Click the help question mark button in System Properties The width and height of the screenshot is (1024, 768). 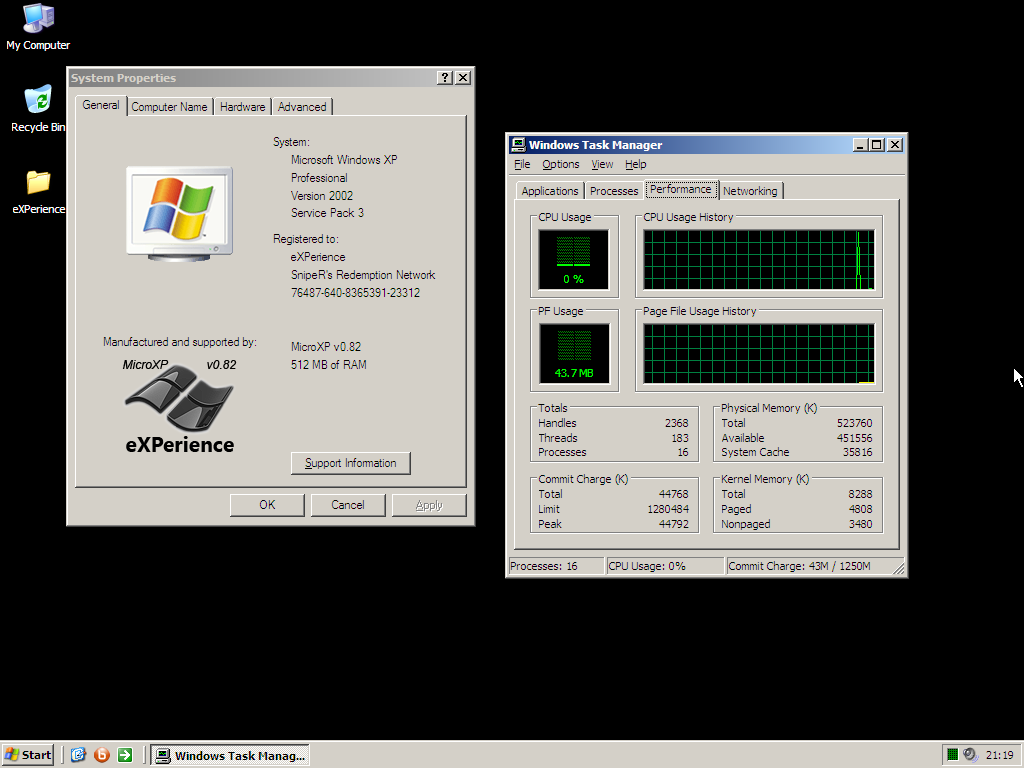click(x=445, y=78)
